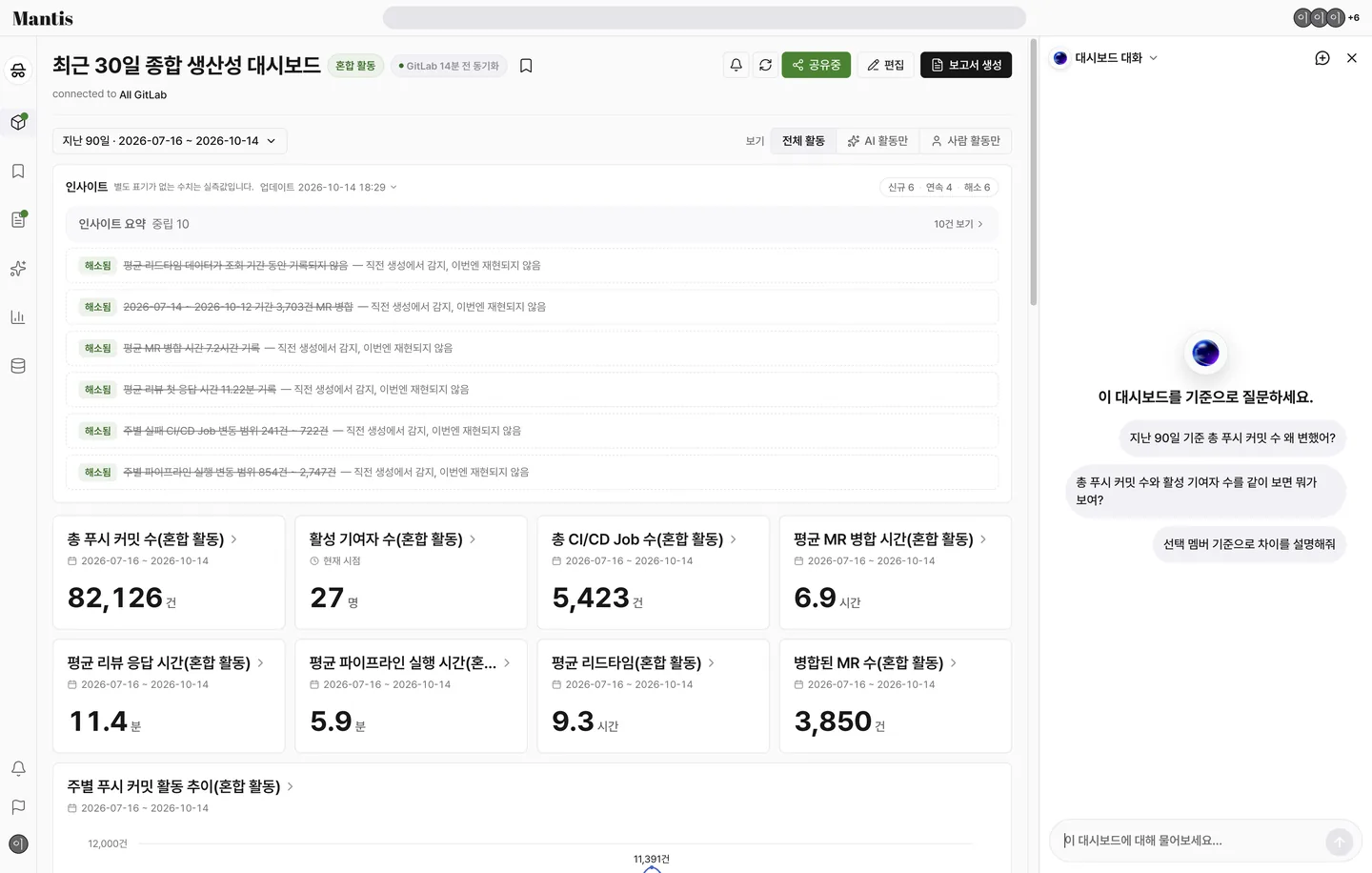Click the alert bell in dashboard header
Image resolution: width=1372 pixels, height=873 pixels.
pos(736,65)
